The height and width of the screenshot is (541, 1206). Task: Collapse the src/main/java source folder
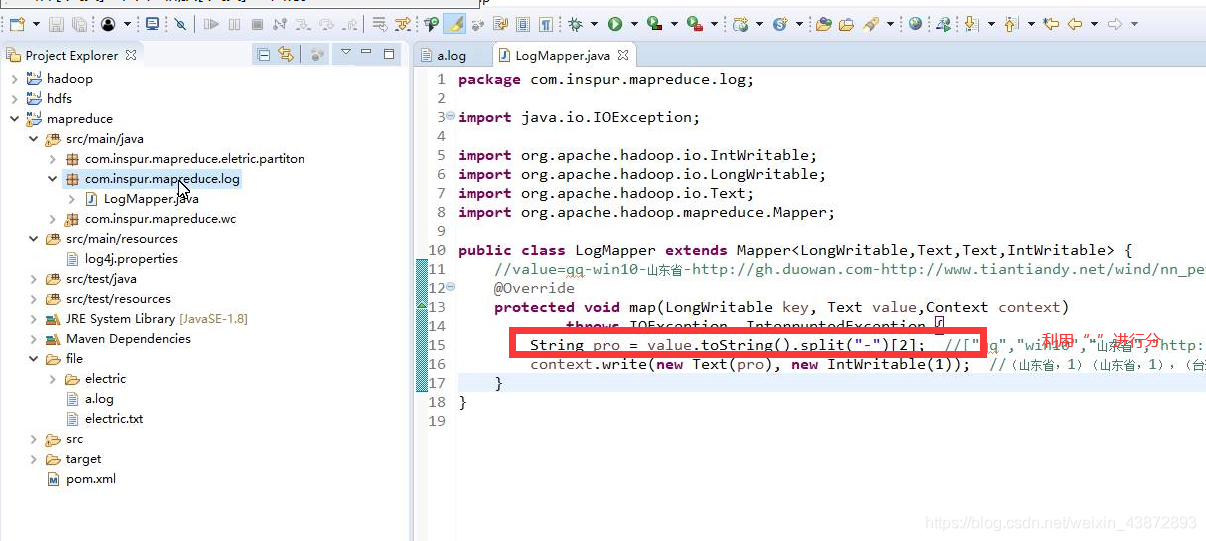[x=33, y=139]
